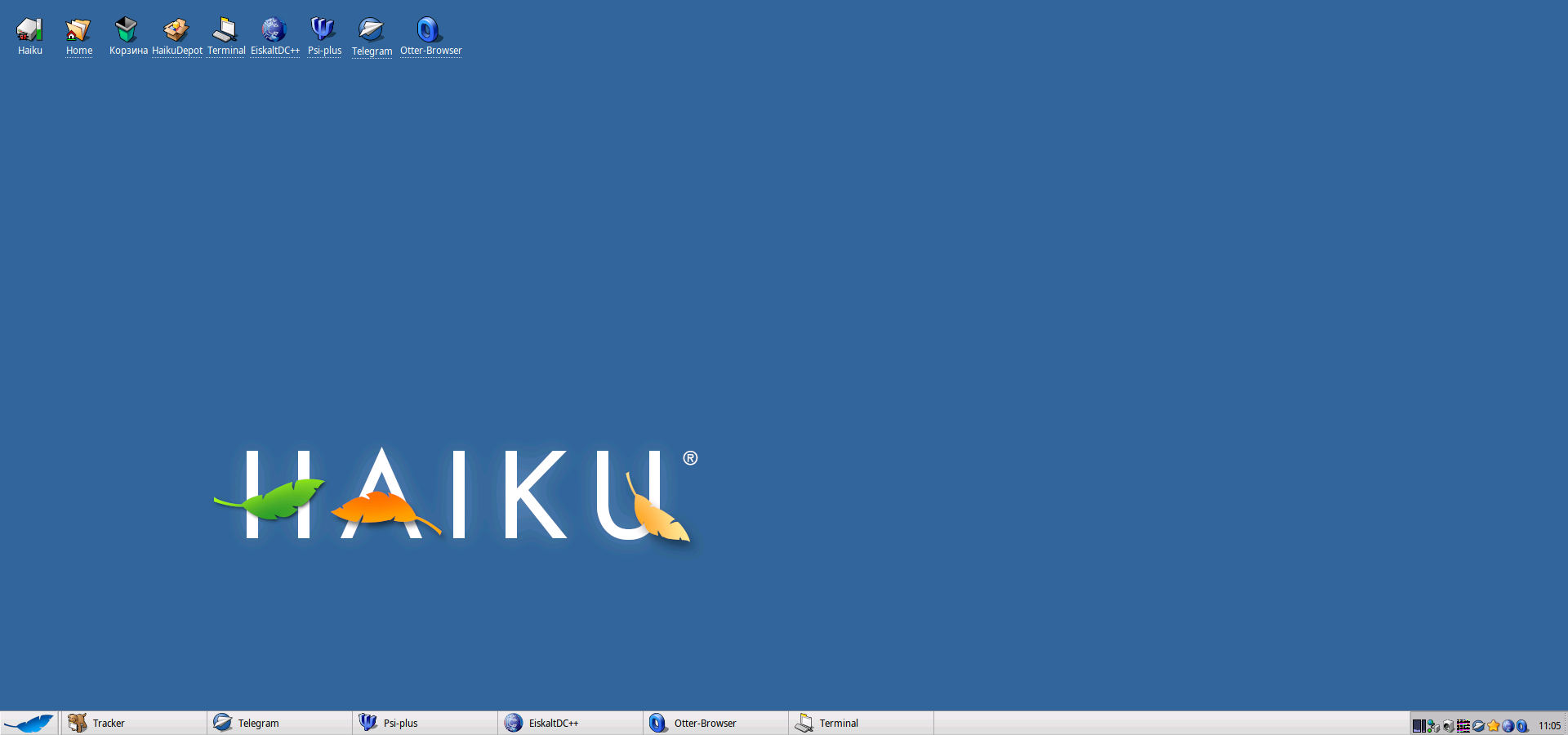Click the EiskaltDC++ globe tray icon
The width and height of the screenshot is (1568, 735).
(x=1508, y=726)
